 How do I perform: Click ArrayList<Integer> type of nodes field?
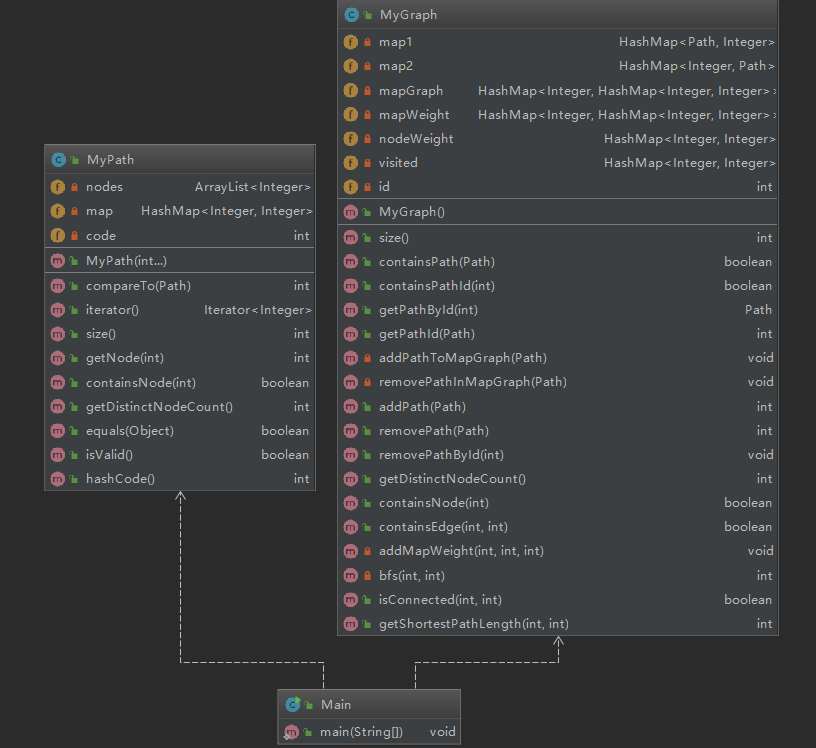point(253,187)
